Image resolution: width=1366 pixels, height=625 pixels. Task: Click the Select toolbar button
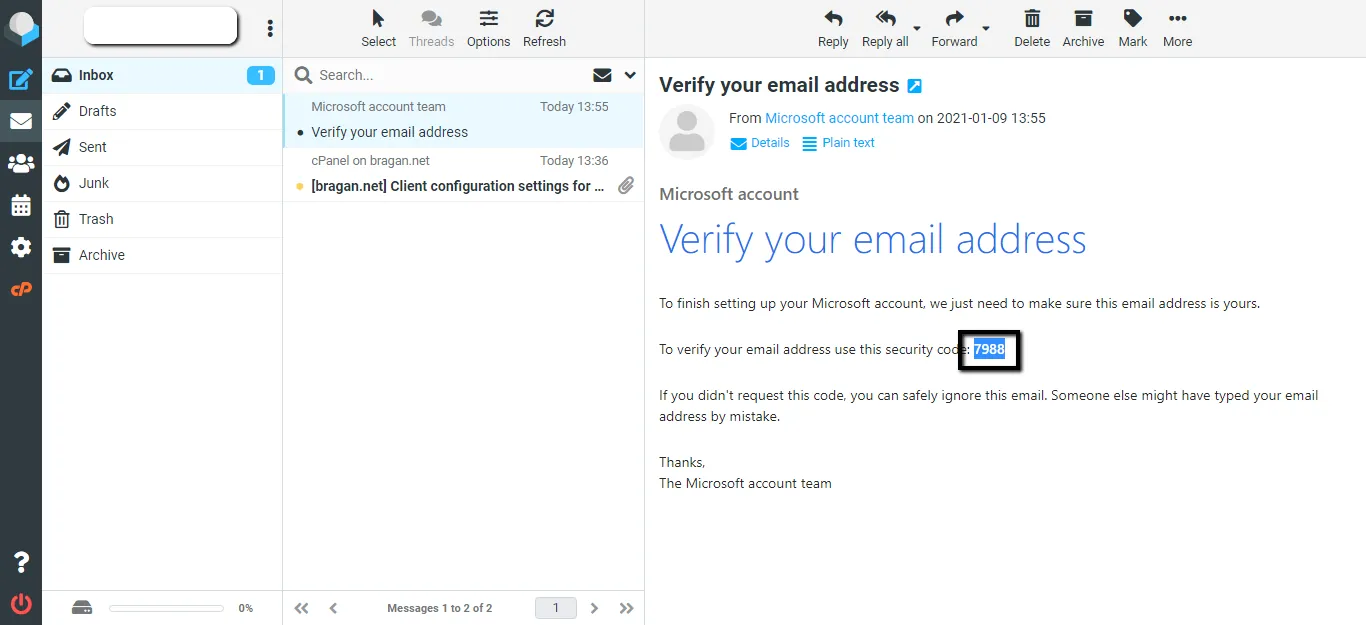[378, 28]
